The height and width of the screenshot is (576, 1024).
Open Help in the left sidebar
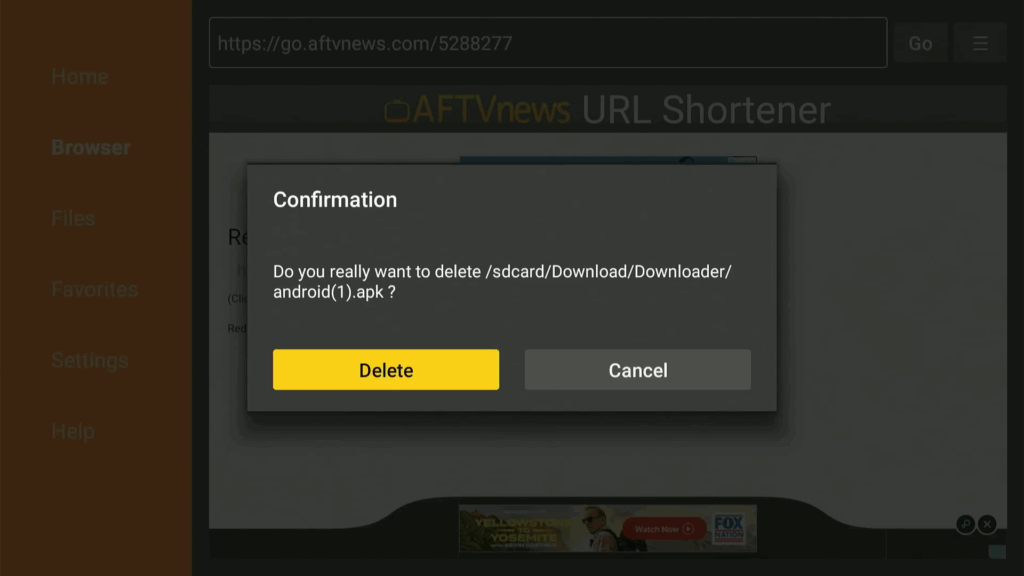pos(73,431)
